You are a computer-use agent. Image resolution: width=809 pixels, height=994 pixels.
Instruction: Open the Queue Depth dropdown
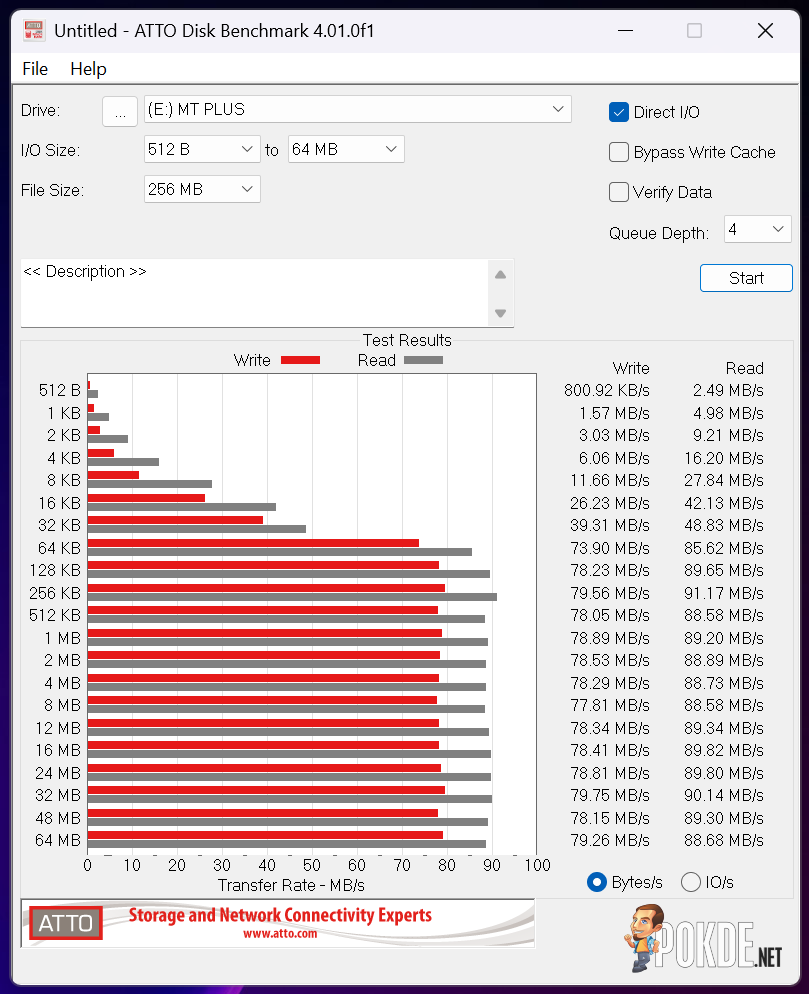(758, 229)
